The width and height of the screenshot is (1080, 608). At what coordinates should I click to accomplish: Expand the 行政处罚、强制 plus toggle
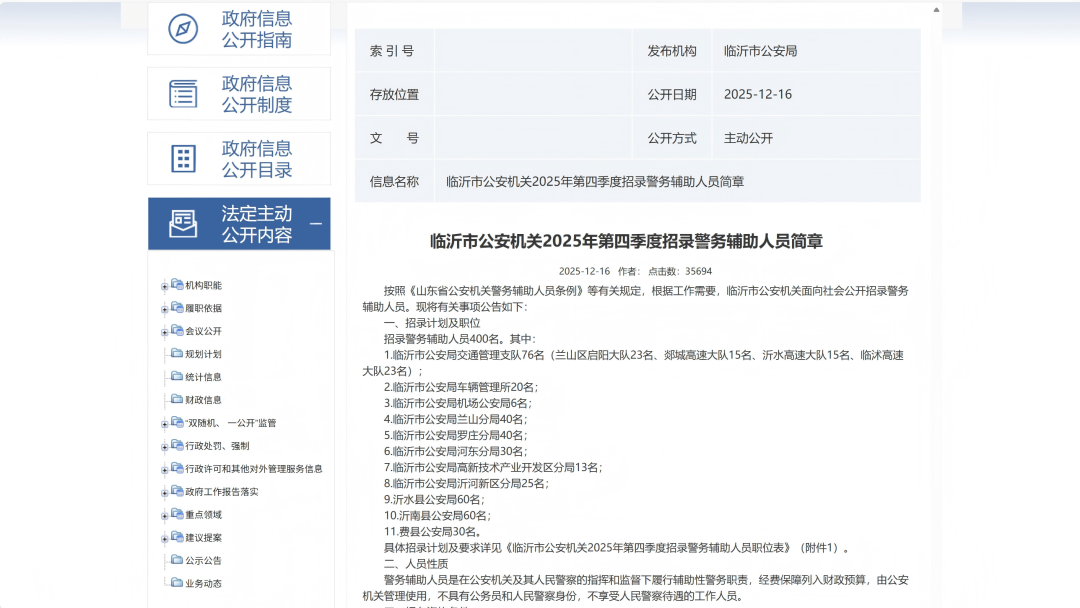(x=165, y=447)
